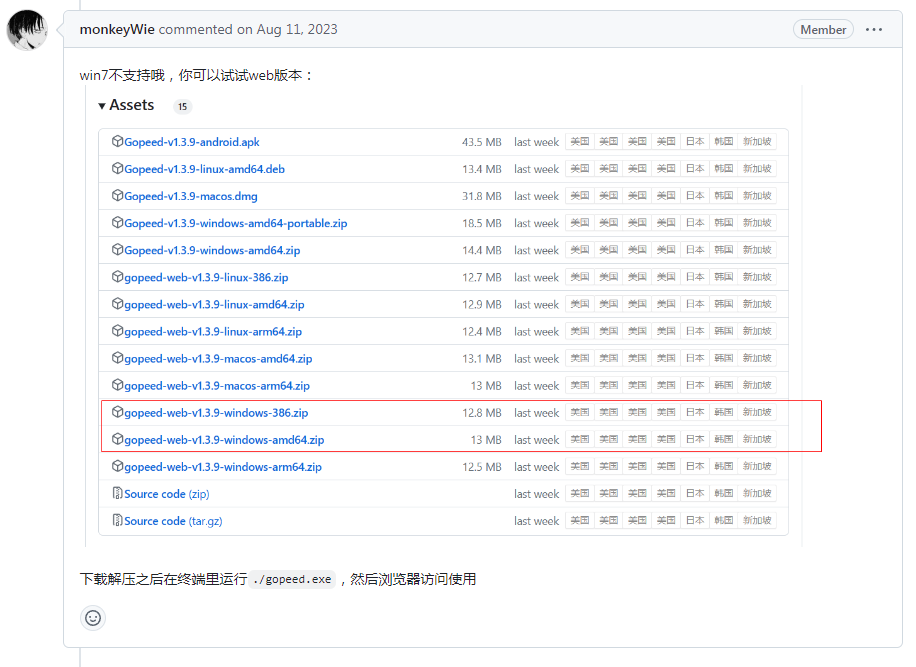The height and width of the screenshot is (667, 916).
Task: Download gopeed-web-v1.3.9-linux-amd64.zip
Action: (214, 304)
